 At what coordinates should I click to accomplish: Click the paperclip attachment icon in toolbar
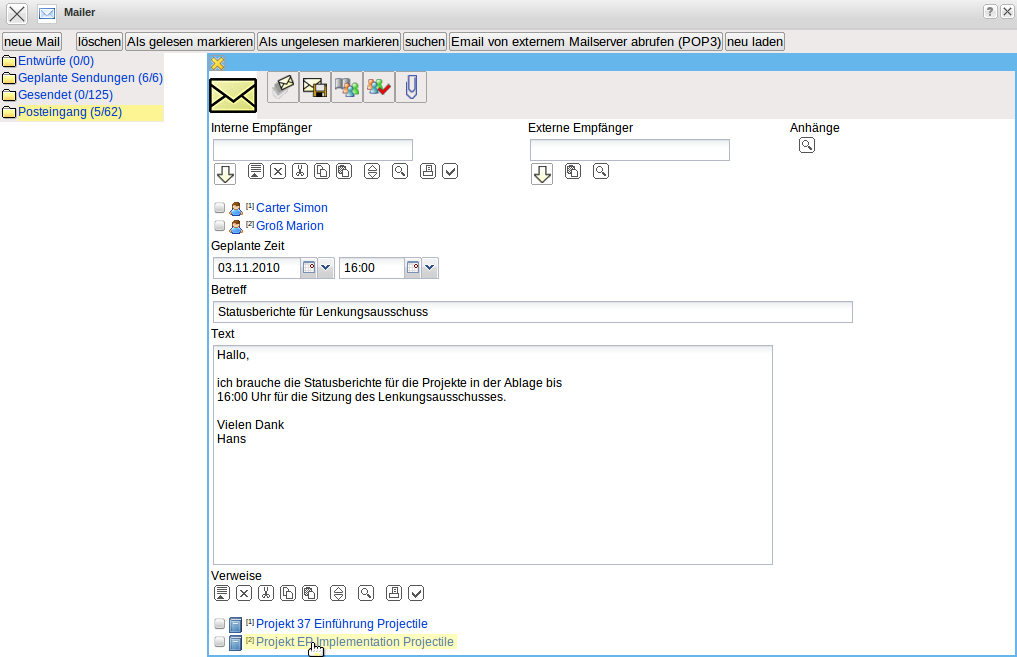[410, 88]
